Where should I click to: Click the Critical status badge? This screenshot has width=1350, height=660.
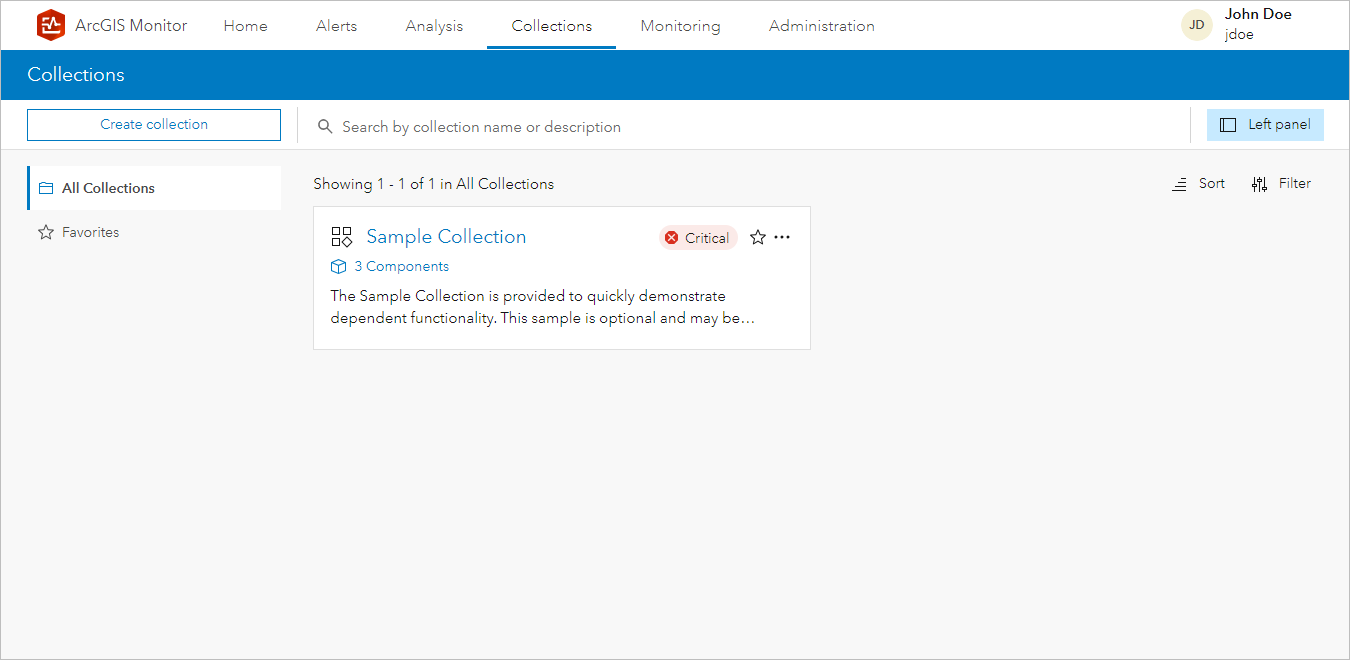tap(697, 237)
